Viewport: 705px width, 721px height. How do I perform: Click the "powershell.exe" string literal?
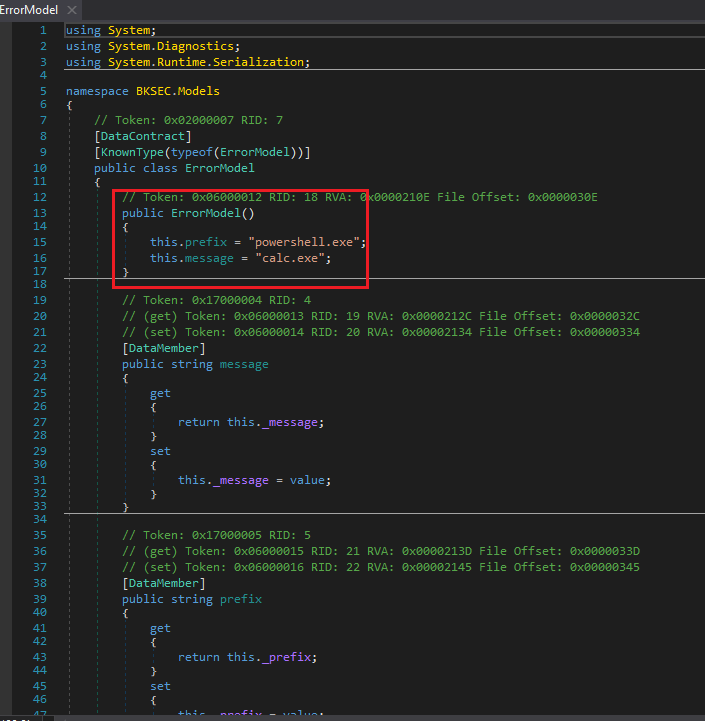point(304,242)
